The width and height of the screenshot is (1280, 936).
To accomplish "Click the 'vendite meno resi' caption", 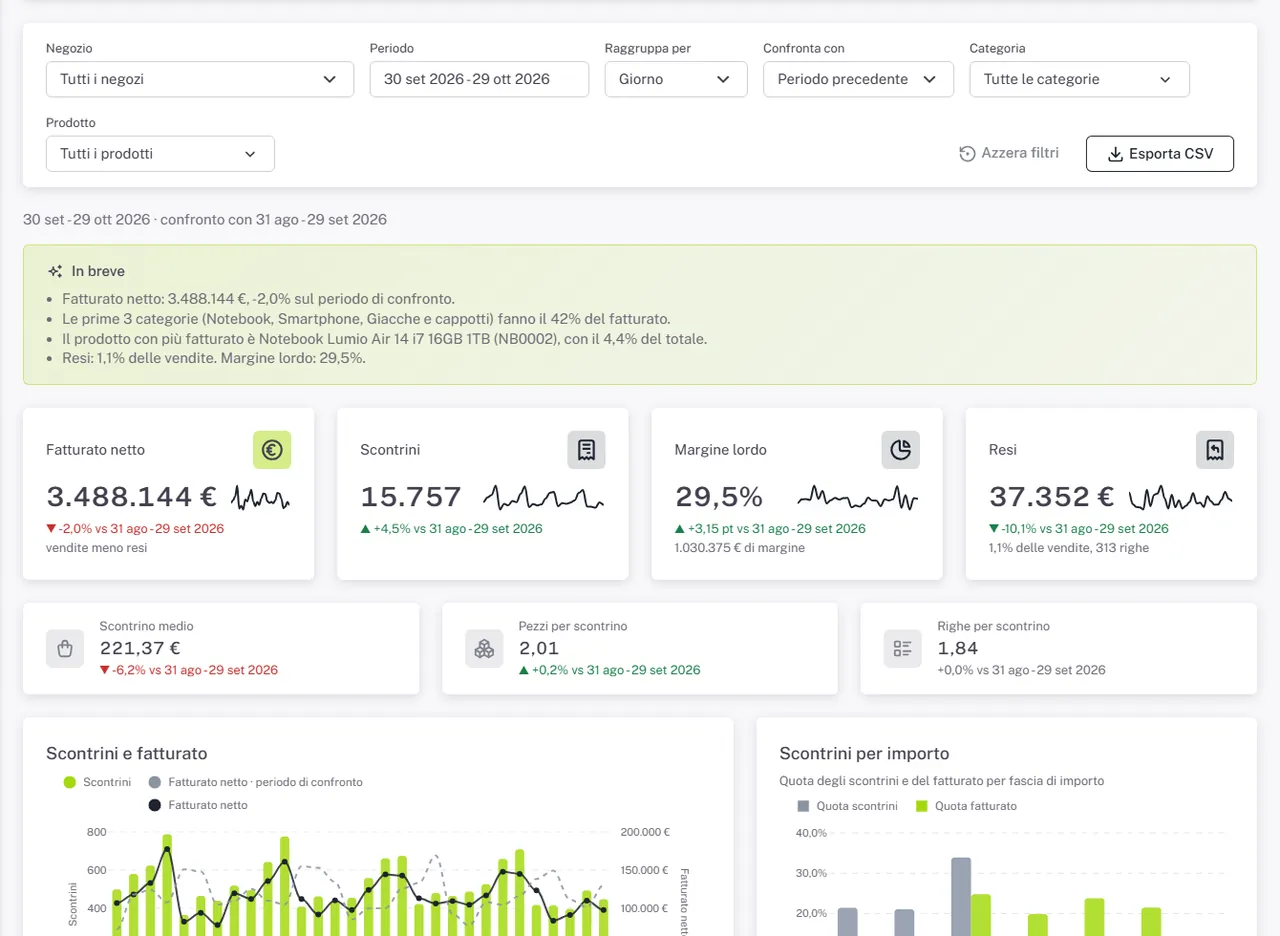I will click(x=96, y=548).
